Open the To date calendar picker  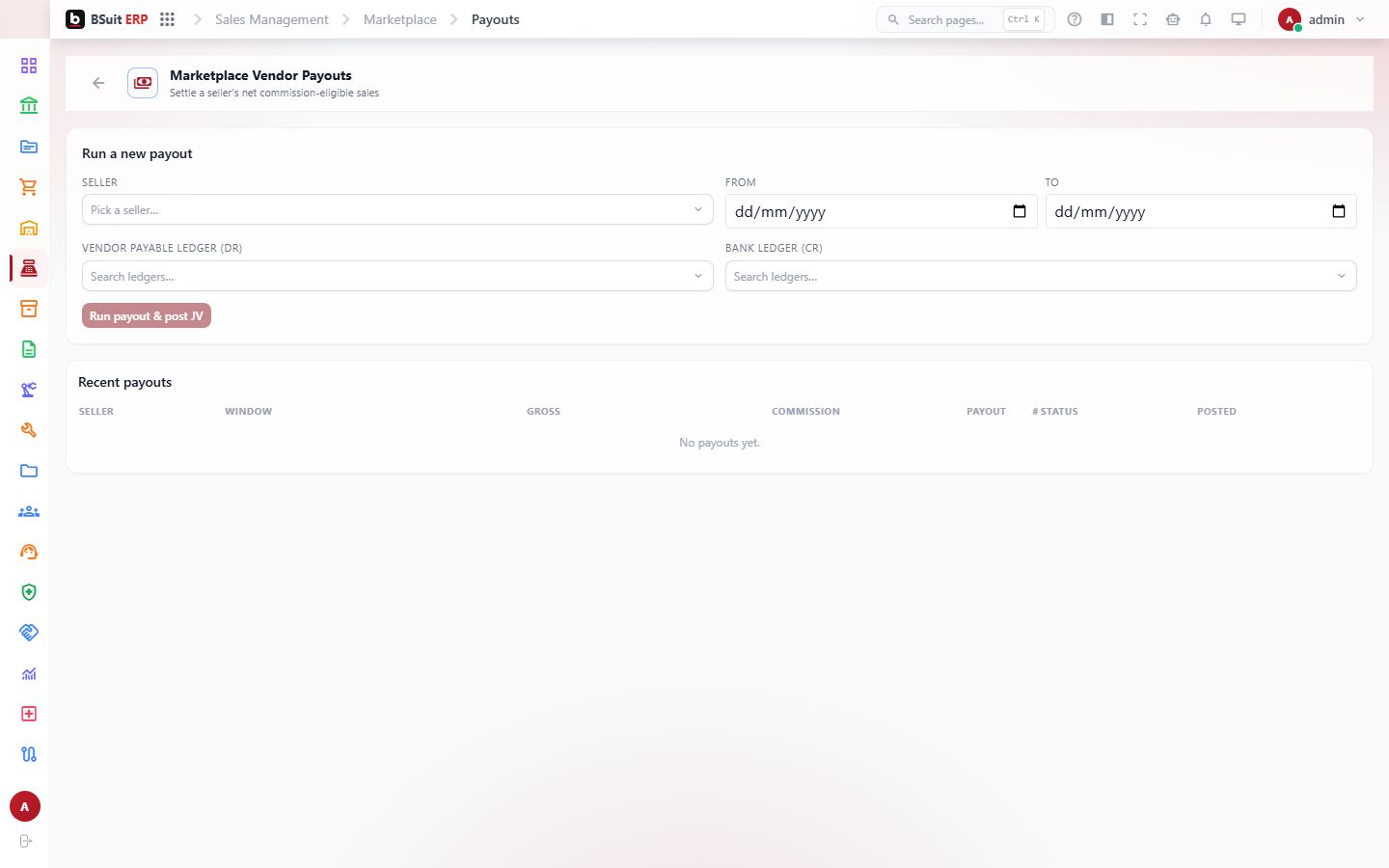pyautogui.click(x=1339, y=211)
